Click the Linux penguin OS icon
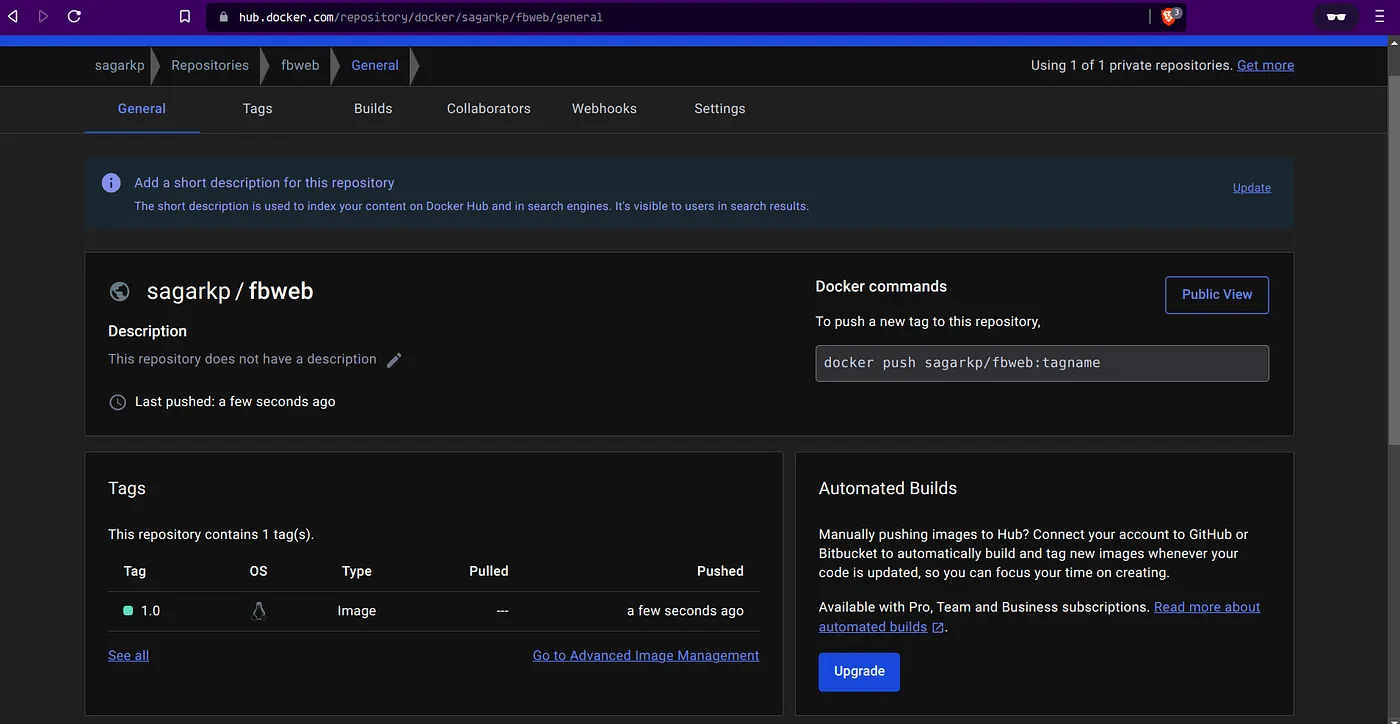 (x=259, y=611)
